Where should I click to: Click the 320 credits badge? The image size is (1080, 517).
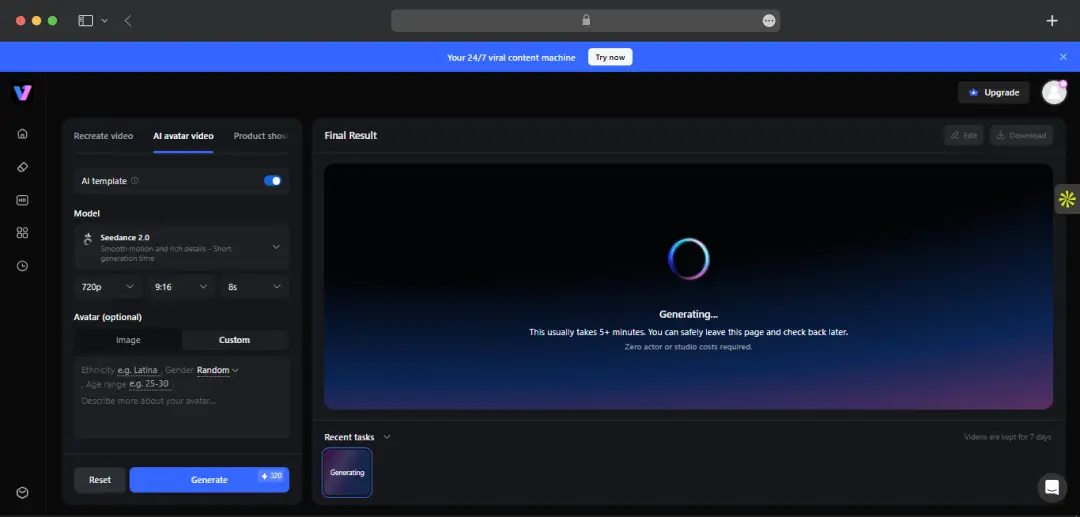272,476
